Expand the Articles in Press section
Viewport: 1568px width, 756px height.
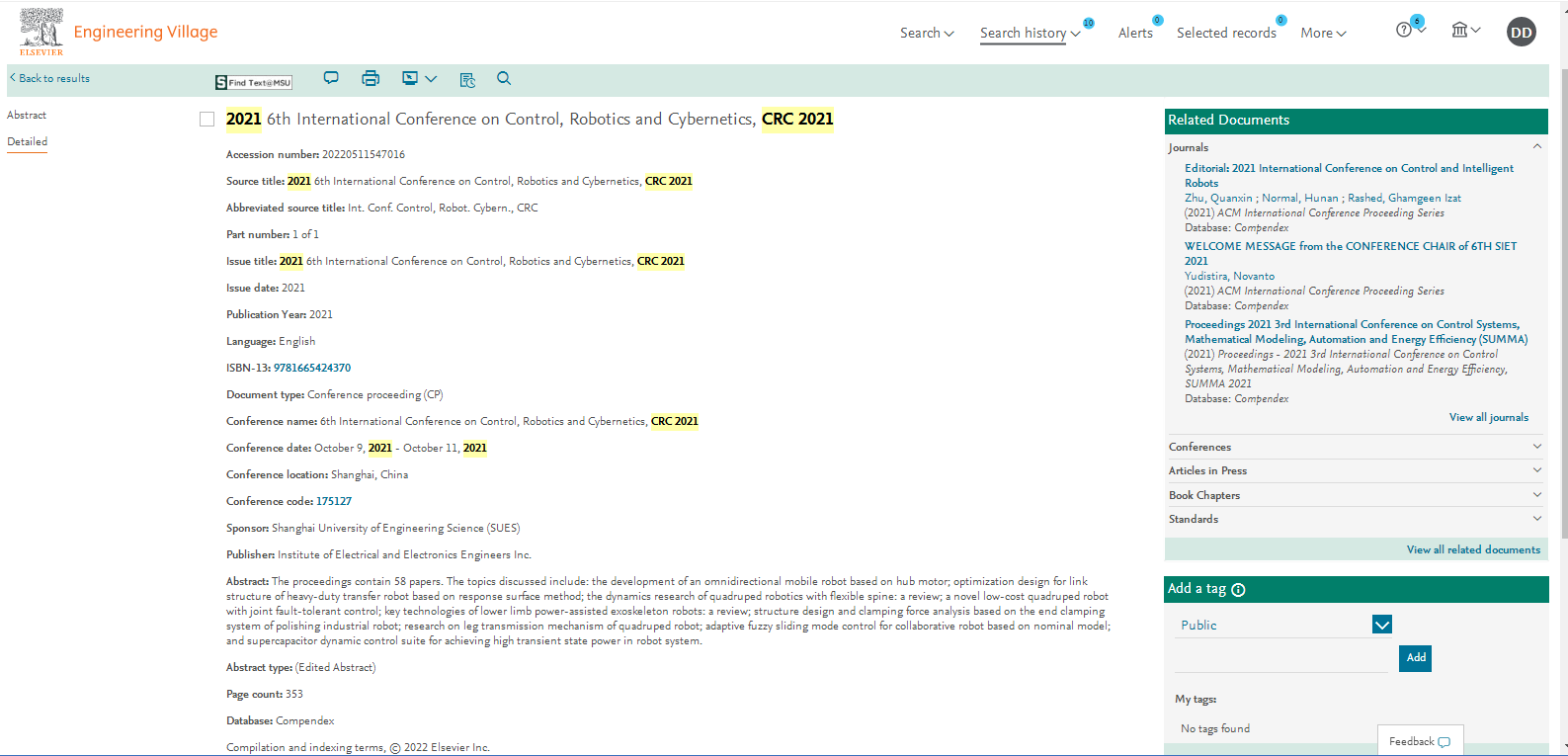pyautogui.click(x=1356, y=470)
